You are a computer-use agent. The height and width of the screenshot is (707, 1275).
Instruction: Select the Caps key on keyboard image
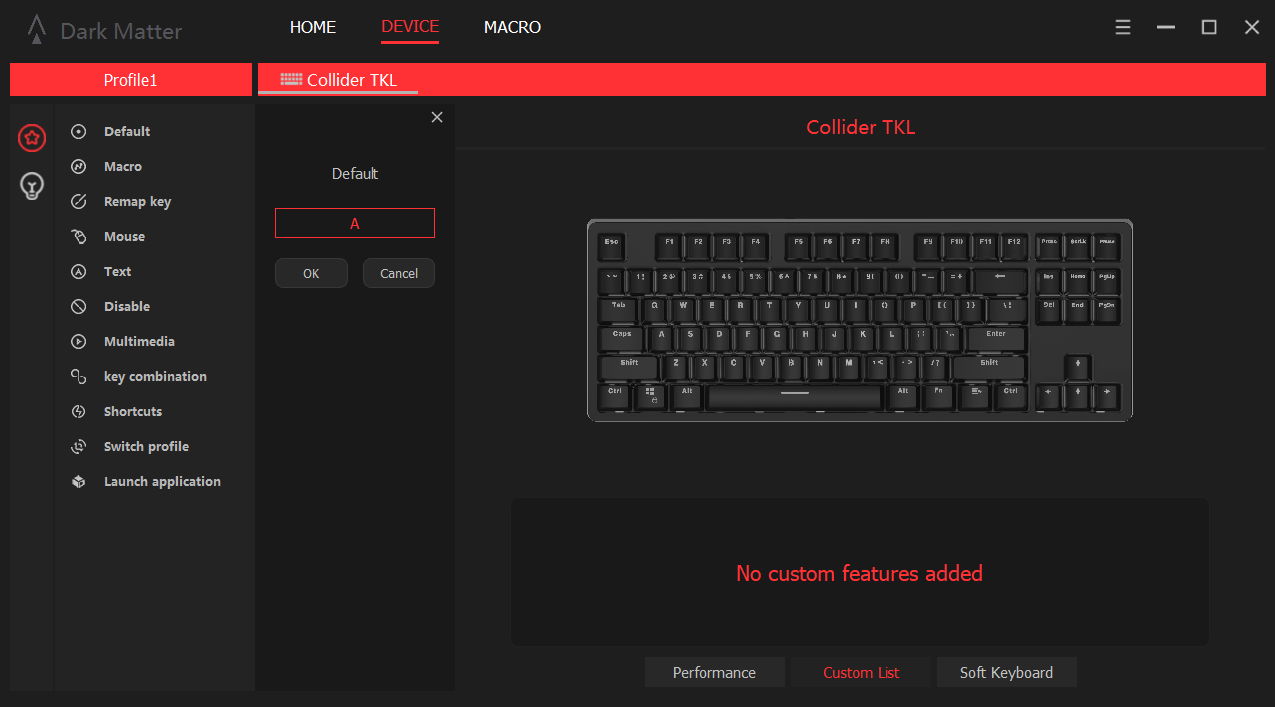click(622, 339)
